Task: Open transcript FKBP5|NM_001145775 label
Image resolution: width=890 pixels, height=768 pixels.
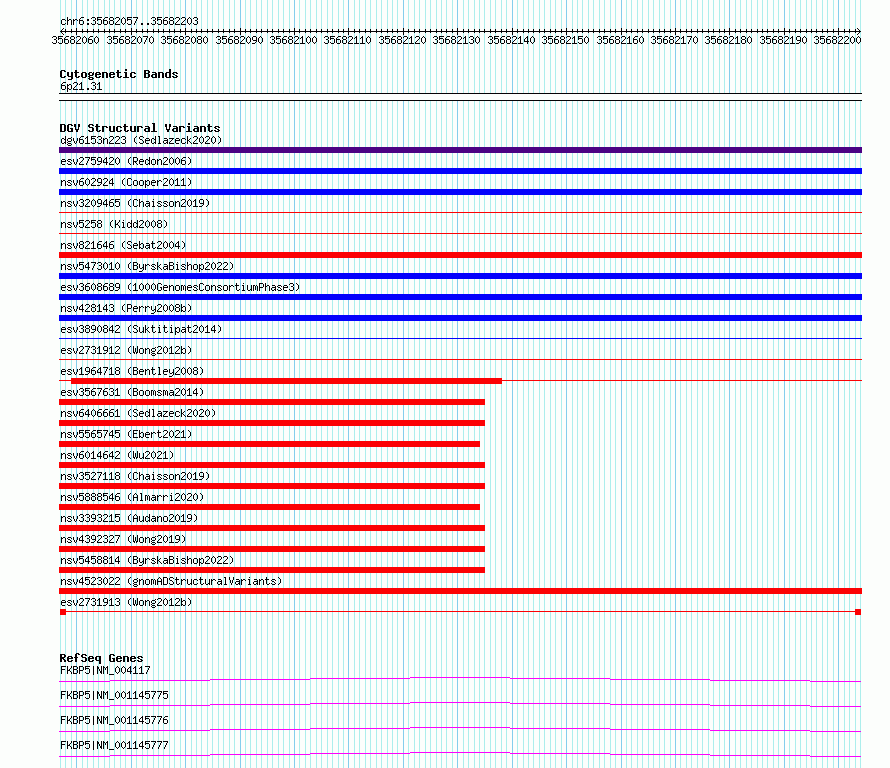Action: coord(114,695)
